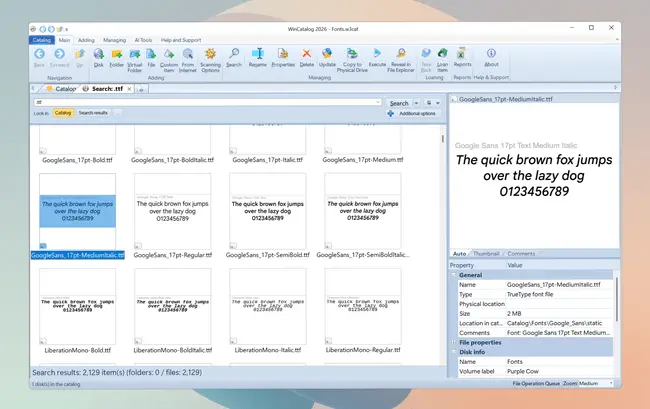Switch to the Managing ribbon tab
650x409 pixels.
click(x=114, y=40)
